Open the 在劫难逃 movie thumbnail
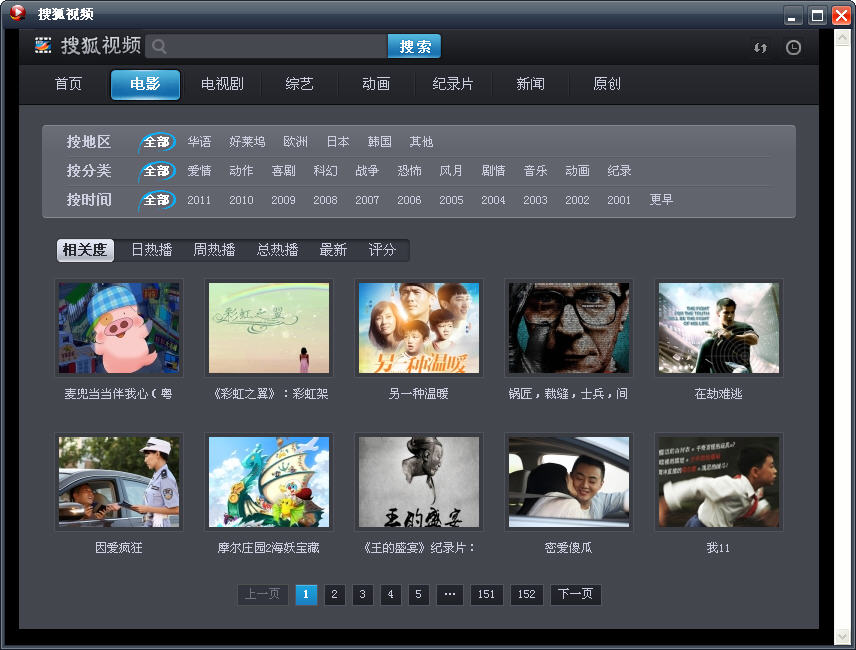The height and width of the screenshot is (650, 856). 719,328
